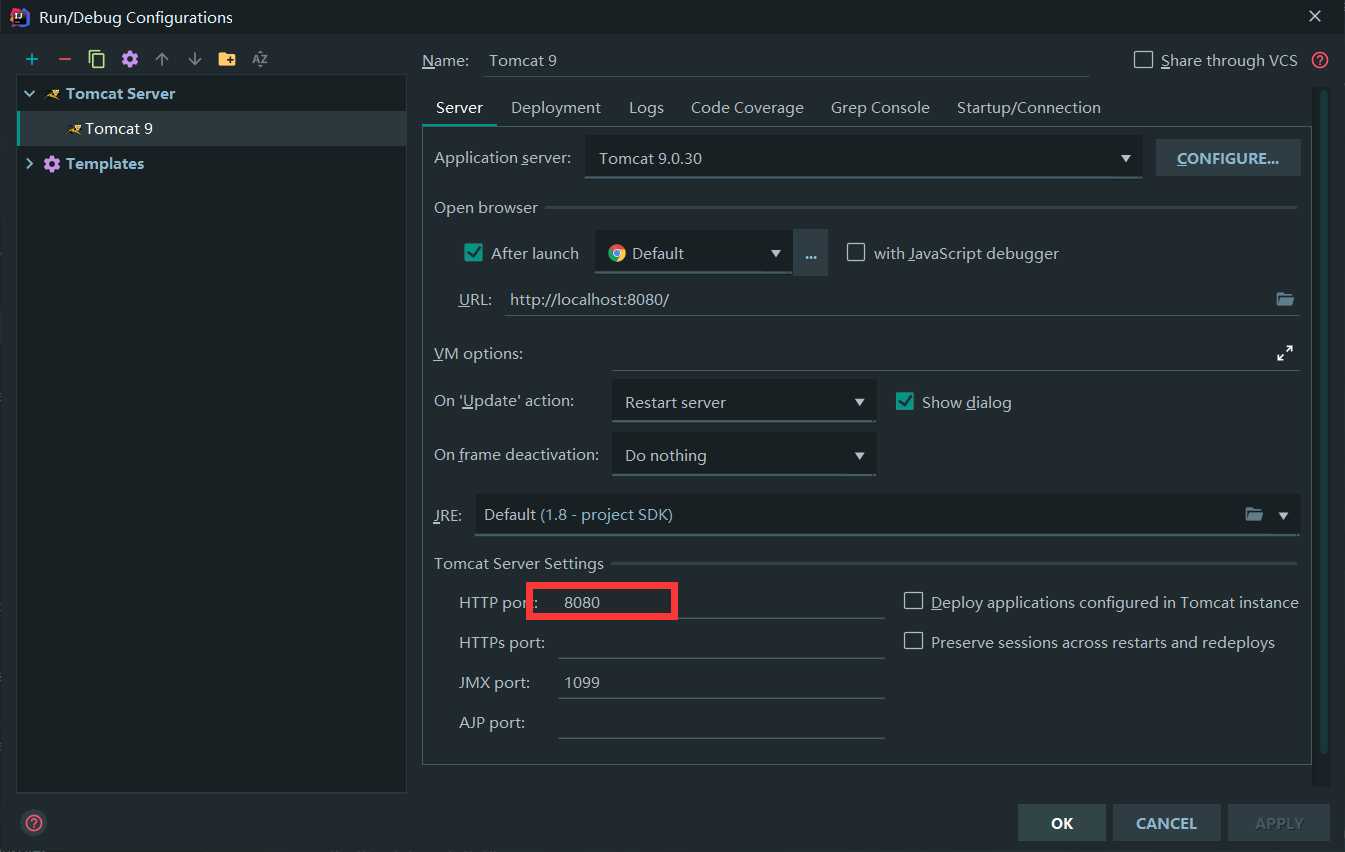Collapse the Tomcat Server tree node
The height and width of the screenshot is (852, 1345).
pyautogui.click(x=29, y=94)
